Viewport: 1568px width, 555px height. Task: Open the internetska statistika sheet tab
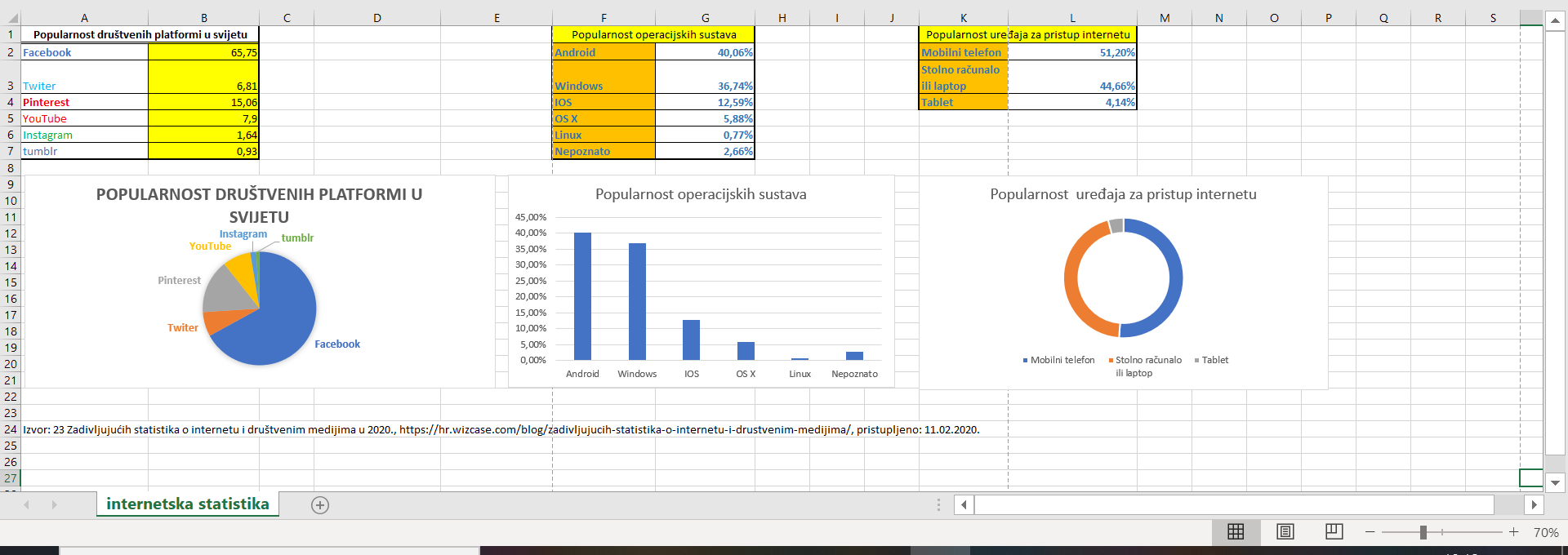click(187, 504)
